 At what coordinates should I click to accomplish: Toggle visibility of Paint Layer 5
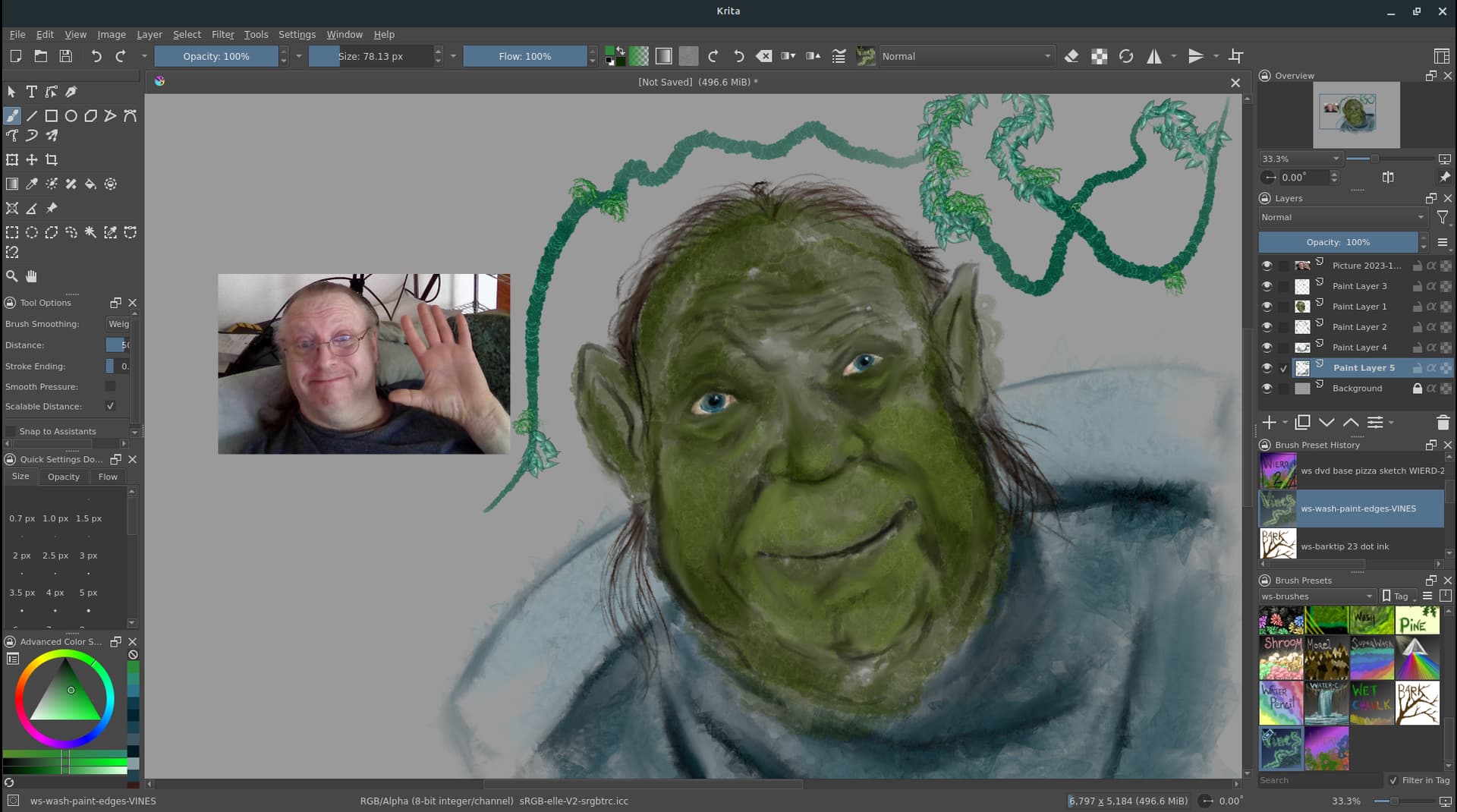[x=1267, y=368]
